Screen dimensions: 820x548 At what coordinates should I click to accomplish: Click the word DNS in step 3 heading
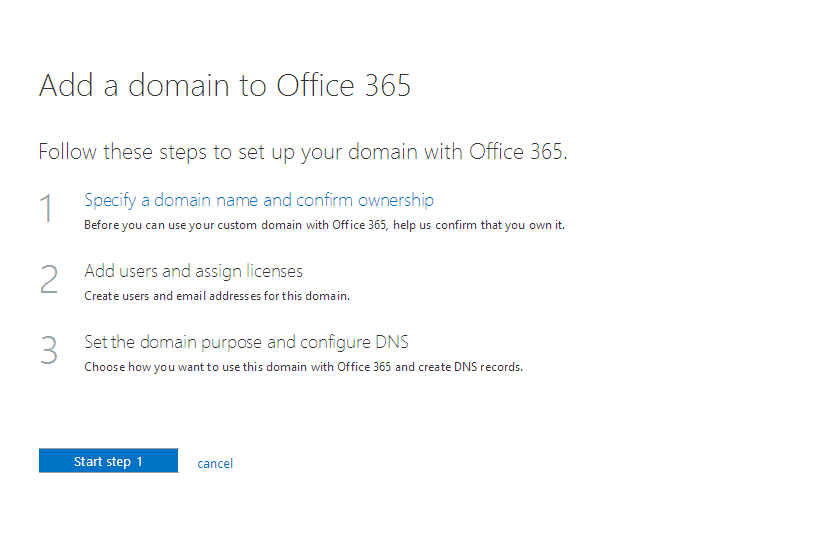point(392,342)
